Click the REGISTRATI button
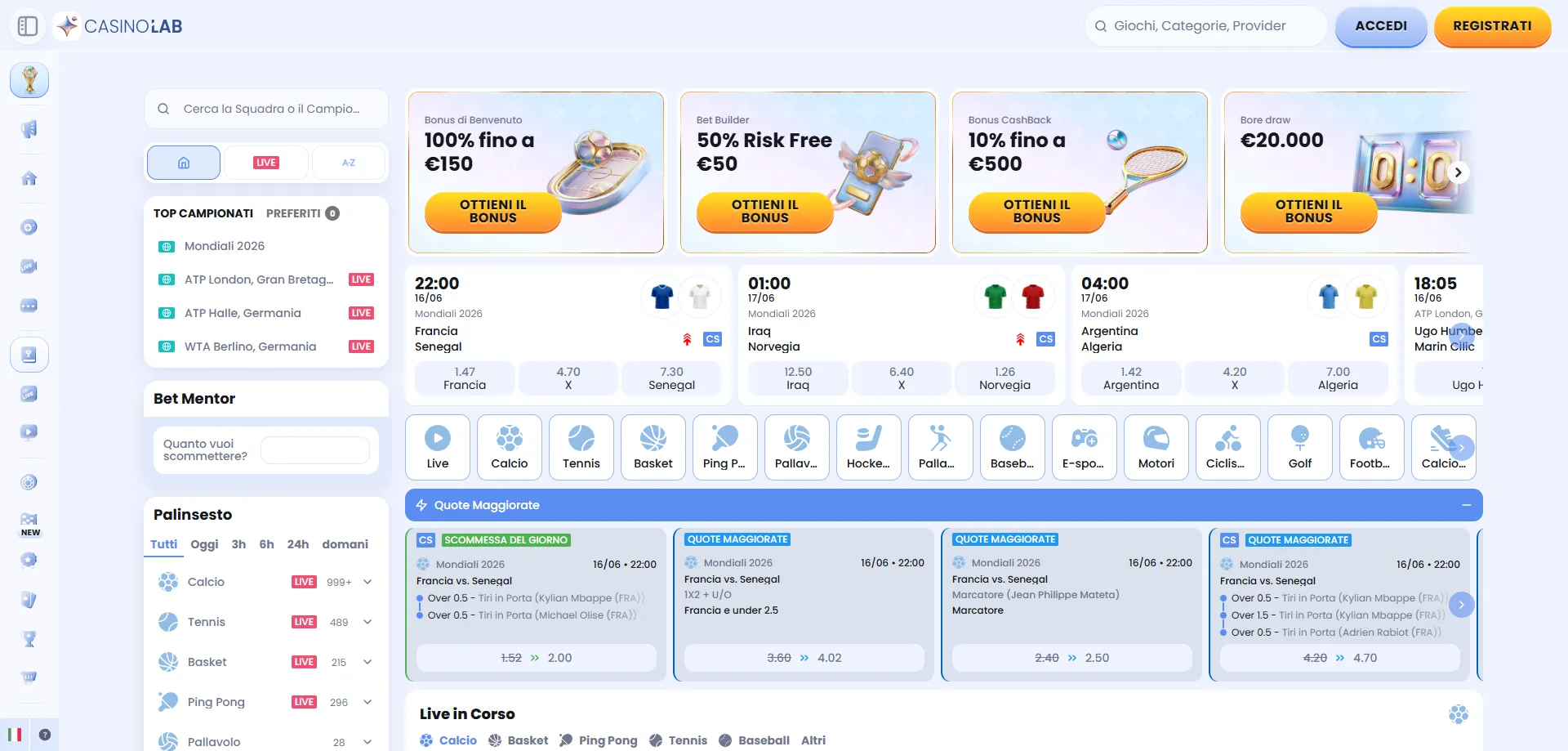The width and height of the screenshot is (1568, 751). (x=1492, y=26)
